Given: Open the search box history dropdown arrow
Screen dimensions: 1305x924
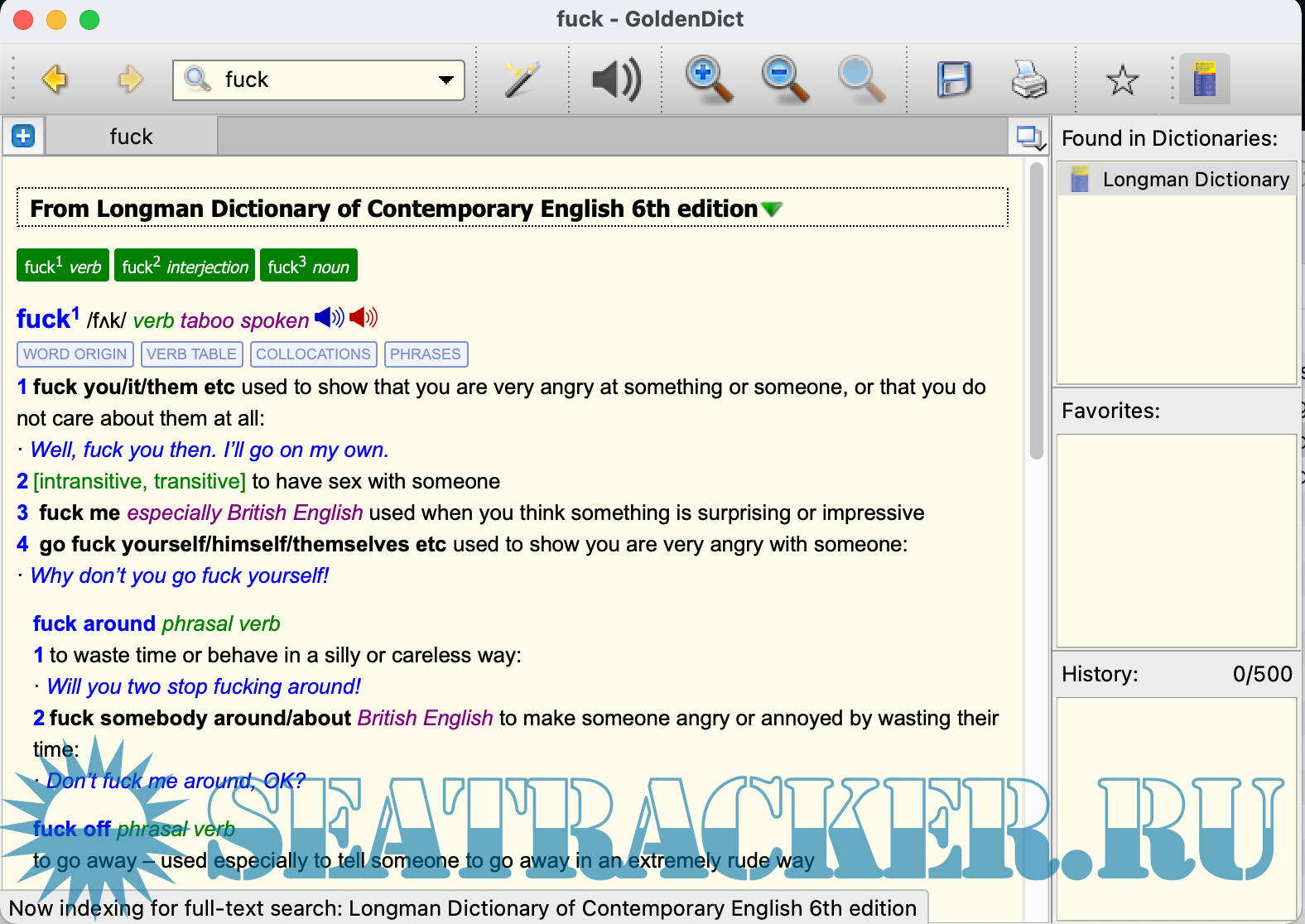Looking at the screenshot, I should point(446,80).
